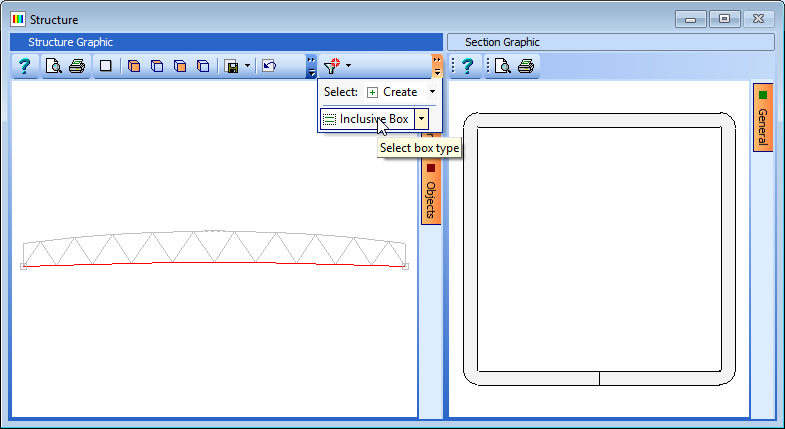Image resolution: width=785 pixels, height=429 pixels.
Task: Select the second cube view icon
Action: coord(157,66)
